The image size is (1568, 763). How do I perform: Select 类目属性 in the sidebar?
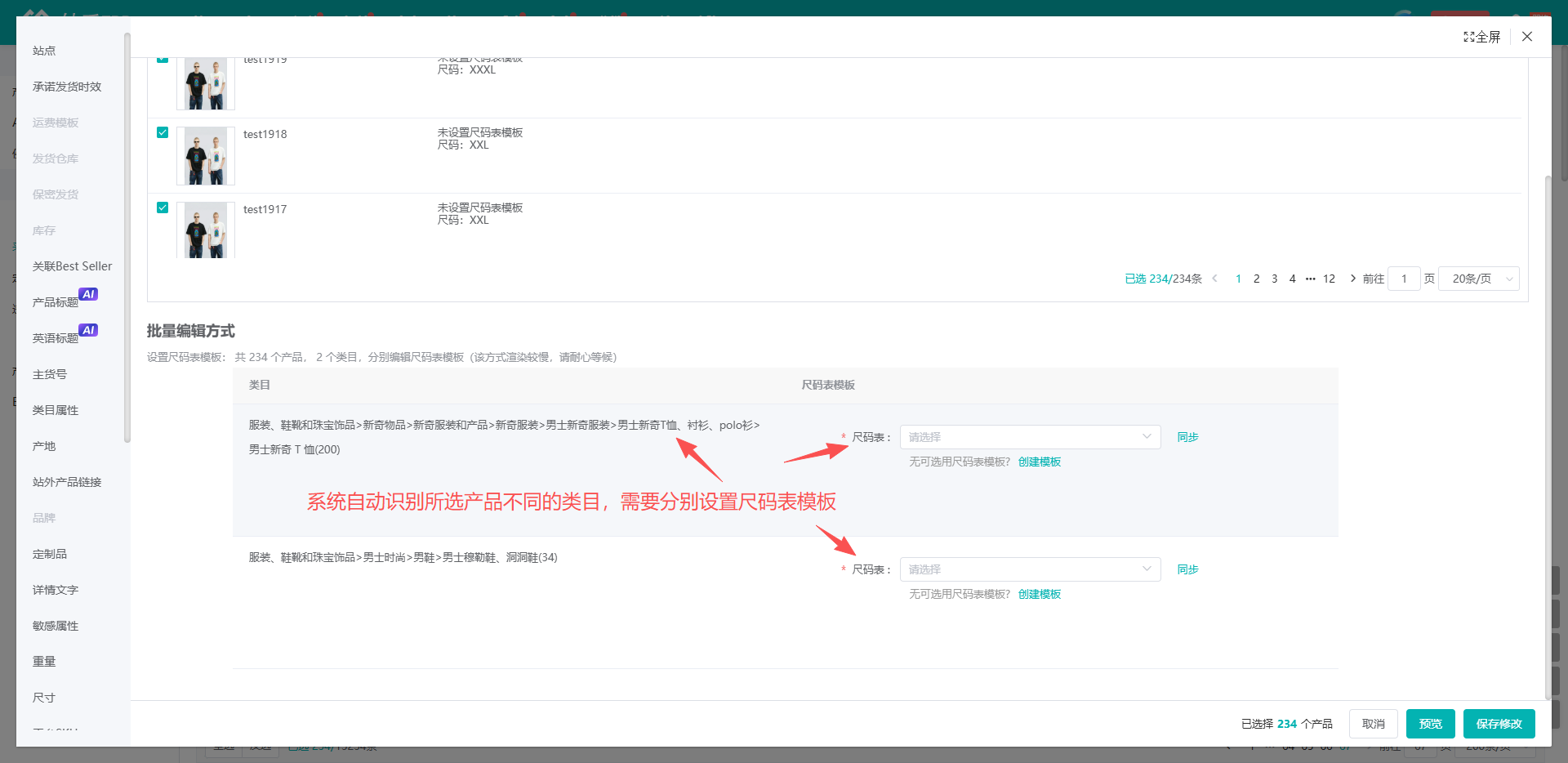click(56, 410)
